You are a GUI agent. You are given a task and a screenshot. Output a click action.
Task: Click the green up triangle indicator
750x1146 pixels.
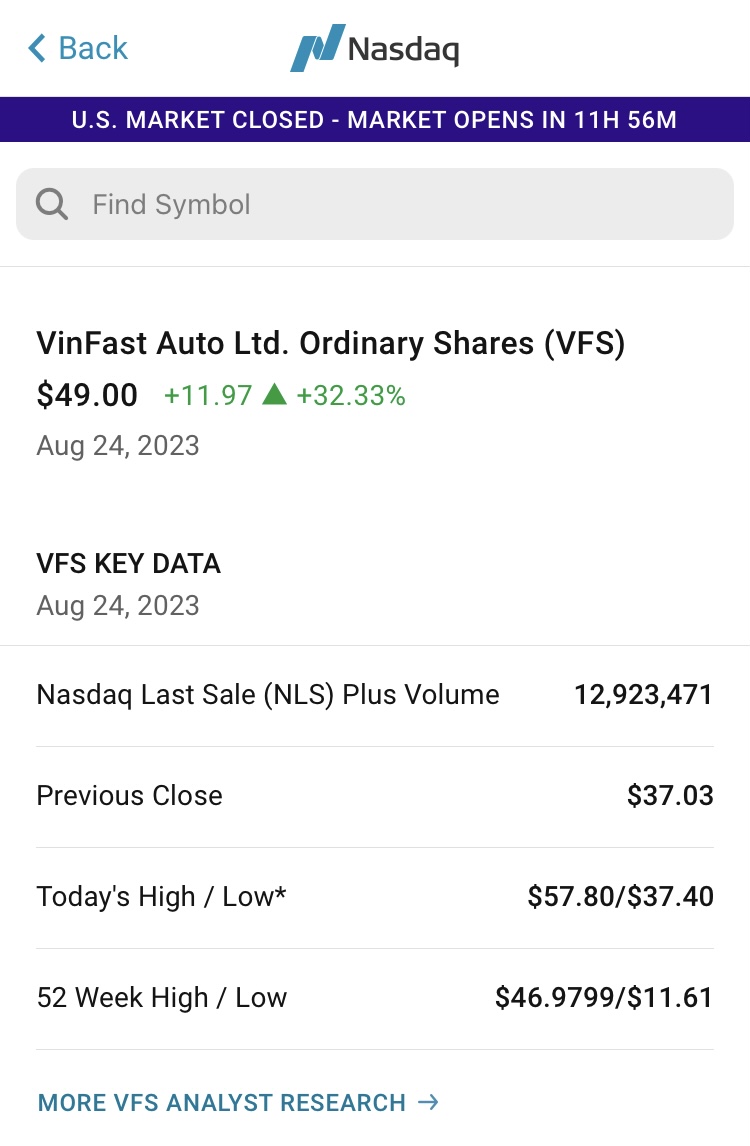tap(274, 395)
